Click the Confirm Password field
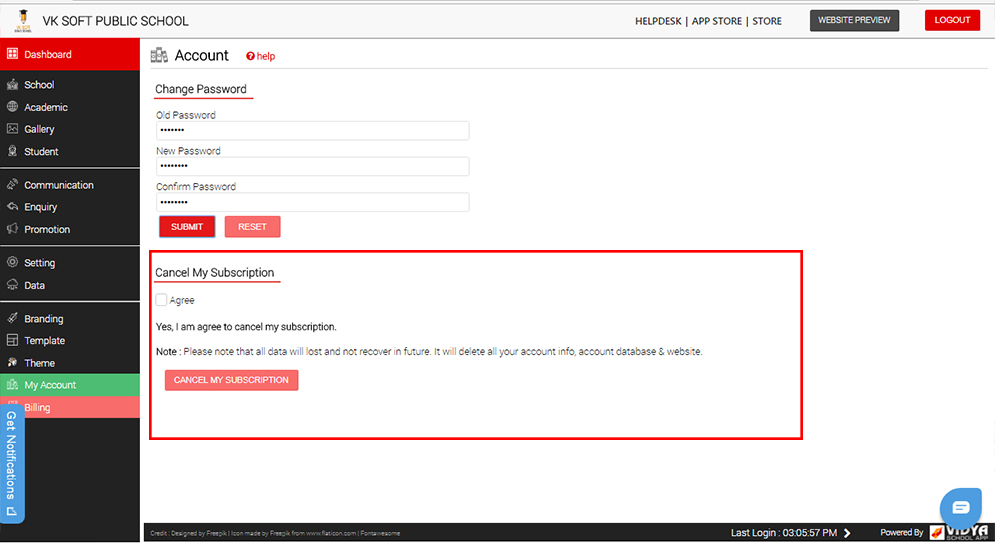This screenshot has height=543, width=995. (x=313, y=202)
